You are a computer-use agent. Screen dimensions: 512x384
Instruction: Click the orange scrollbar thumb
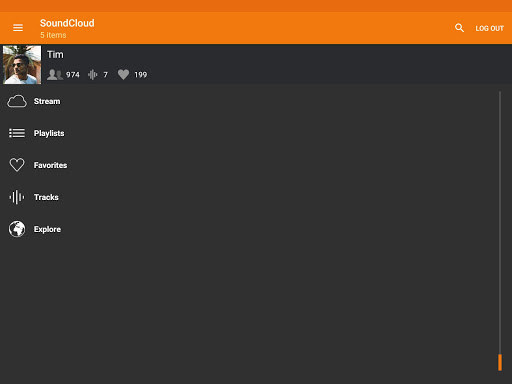pyautogui.click(x=500, y=362)
